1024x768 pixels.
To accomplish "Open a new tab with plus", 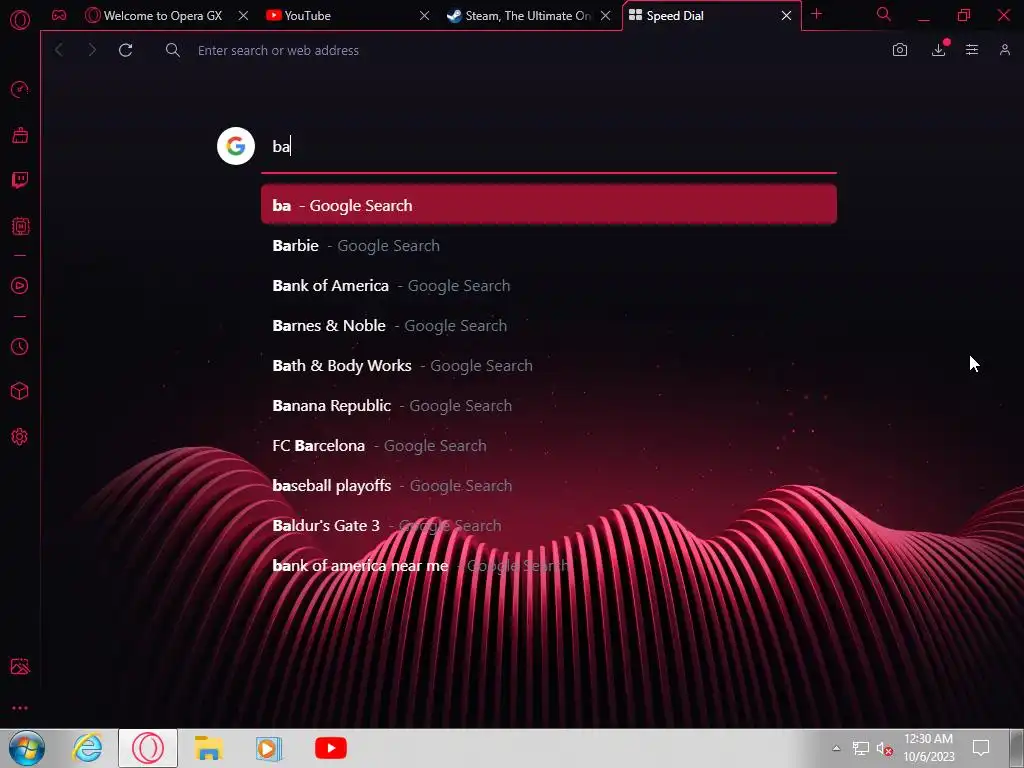I will [816, 14].
